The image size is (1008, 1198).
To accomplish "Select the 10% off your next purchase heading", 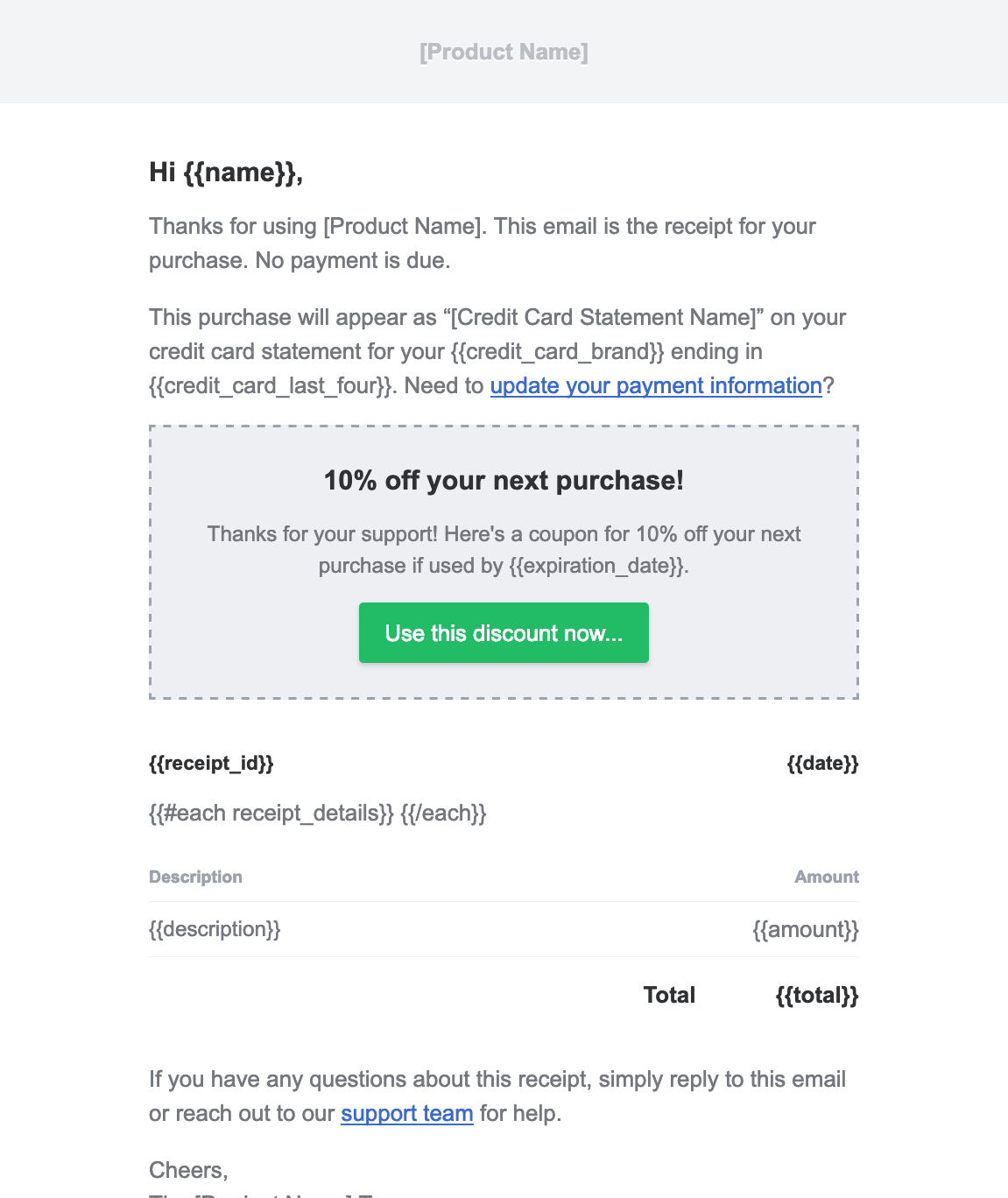I will (x=504, y=481).
